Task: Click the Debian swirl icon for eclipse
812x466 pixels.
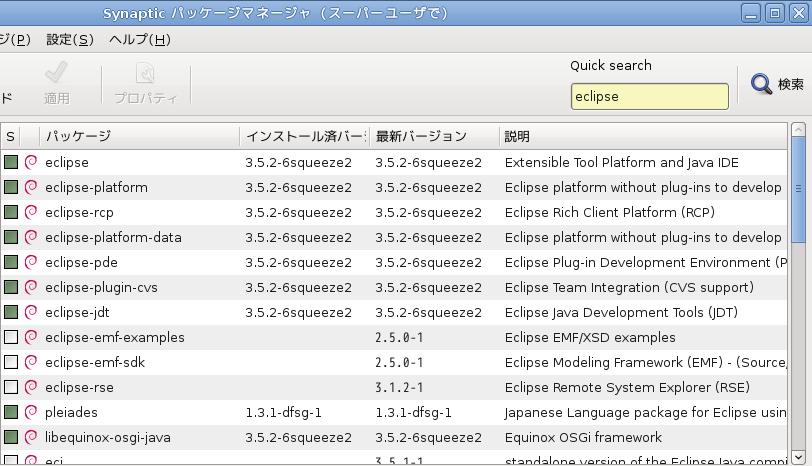Action: tap(31, 162)
